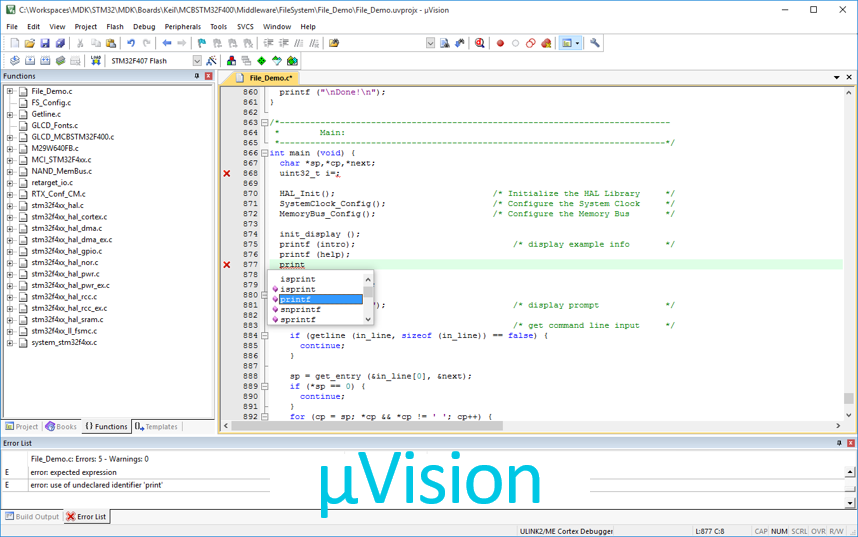Image resolution: width=858 pixels, height=537 pixels.
Task: Select GLCD_Fonts.c in Functions list
Action: tap(54, 125)
